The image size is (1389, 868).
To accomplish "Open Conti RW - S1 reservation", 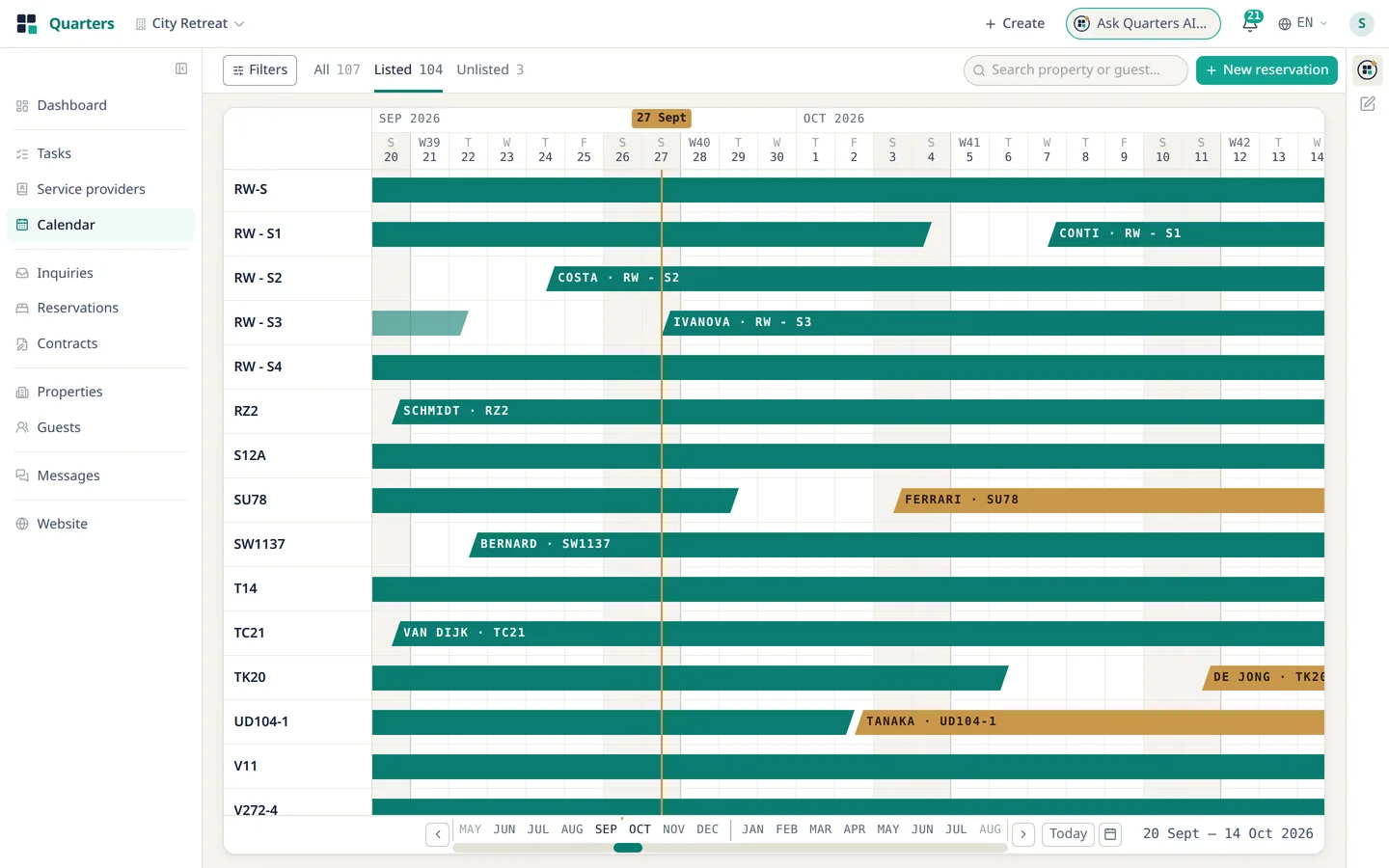I will click(1186, 233).
